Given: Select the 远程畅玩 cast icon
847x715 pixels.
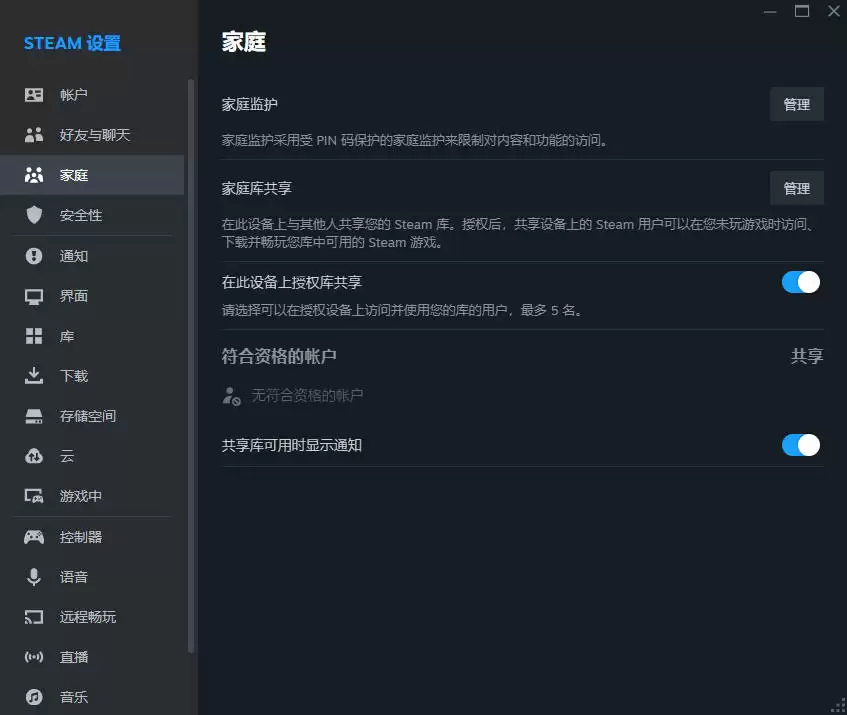Looking at the screenshot, I should tap(34, 617).
